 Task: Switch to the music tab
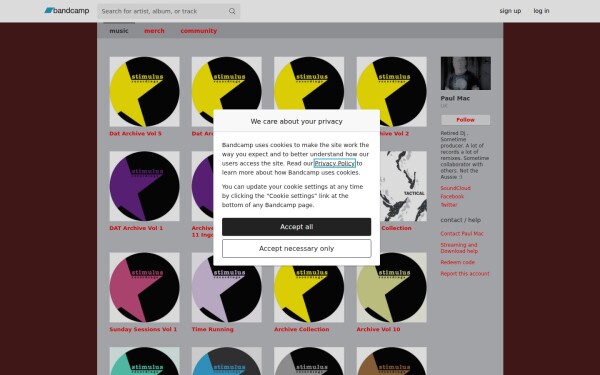[119, 31]
